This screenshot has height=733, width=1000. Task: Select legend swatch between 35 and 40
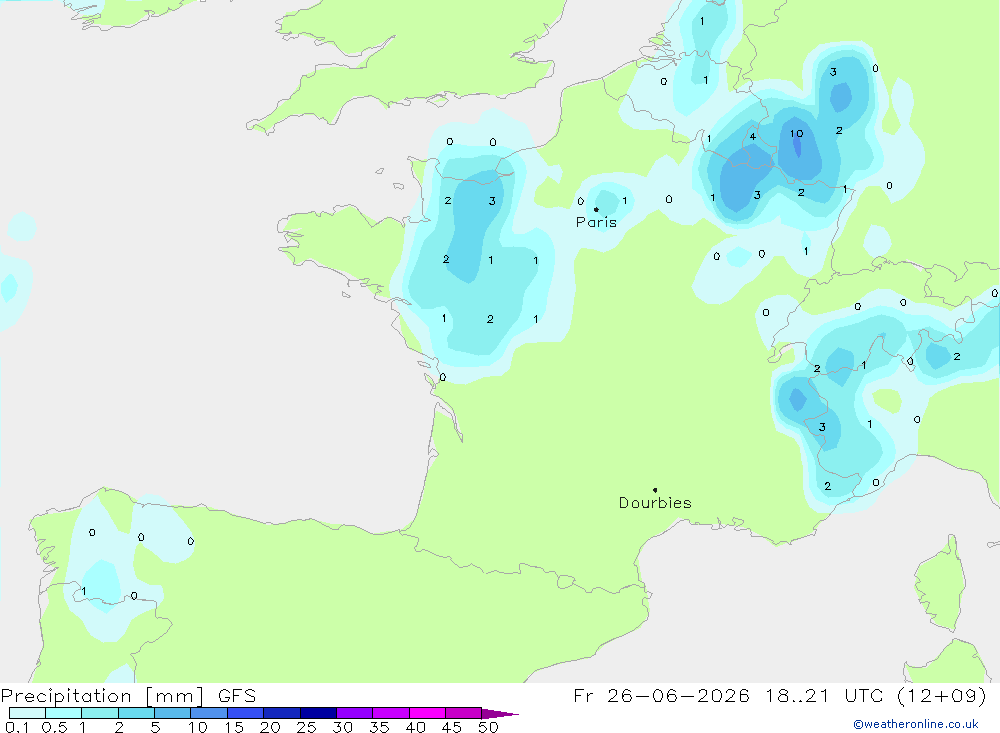tap(391, 713)
